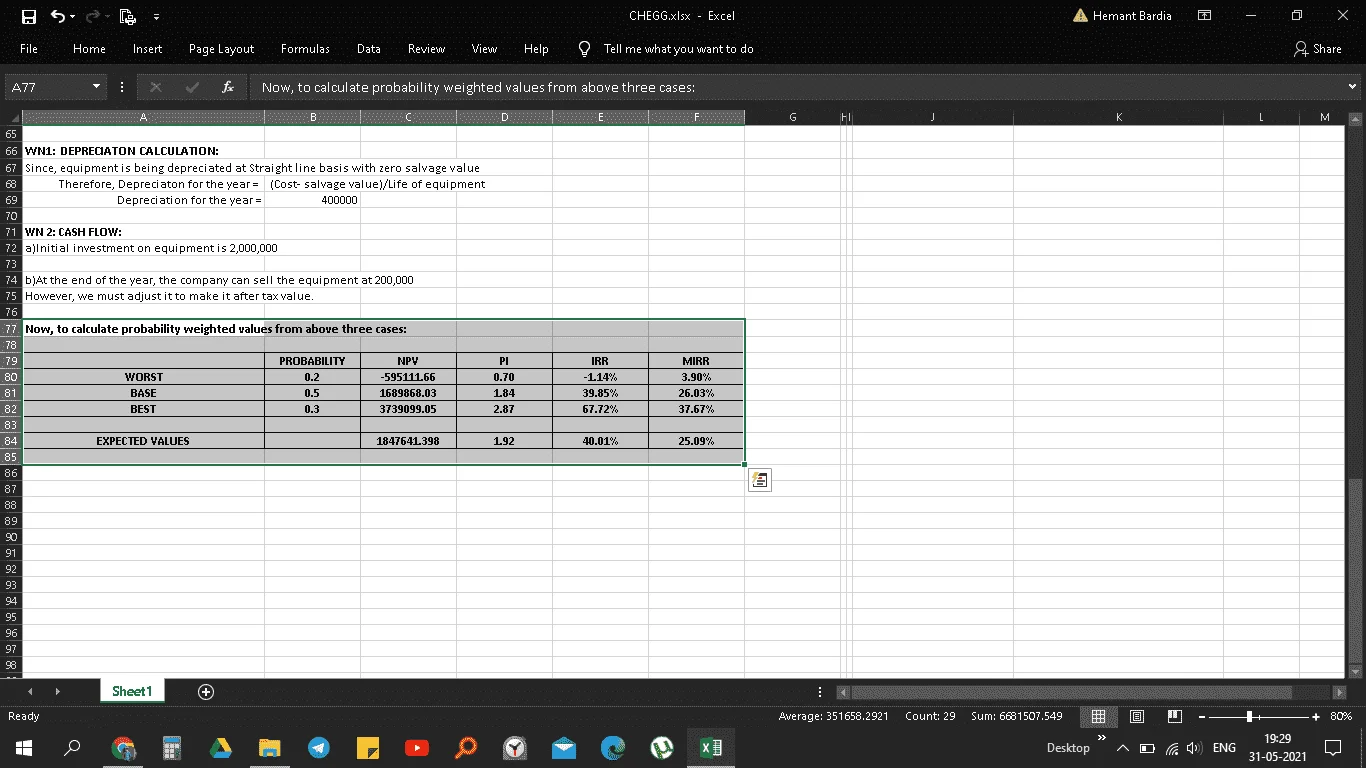
Task: Select column header G
Action: point(793,118)
